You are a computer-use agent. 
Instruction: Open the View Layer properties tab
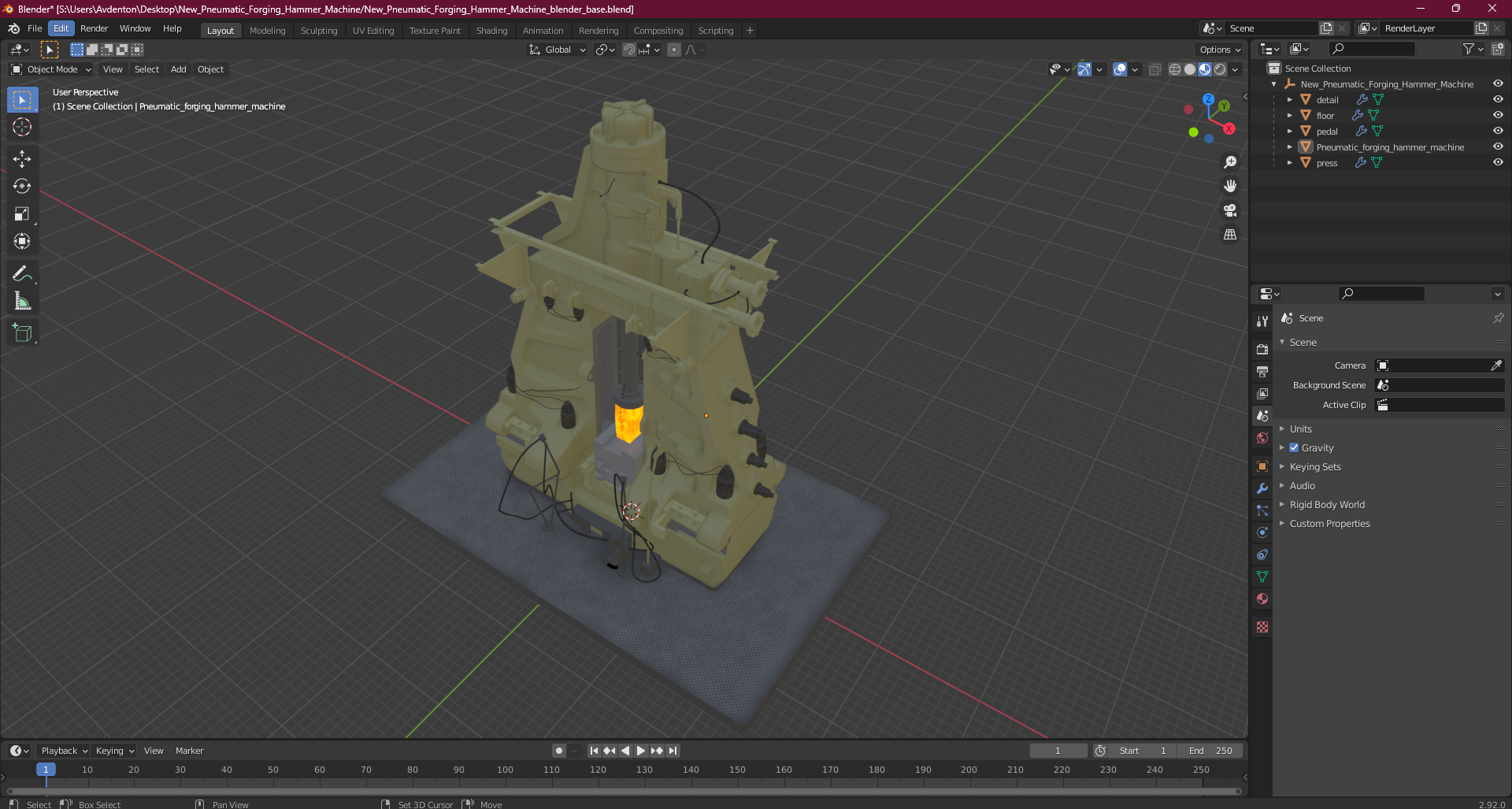pyautogui.click(x=1262, y=393)
